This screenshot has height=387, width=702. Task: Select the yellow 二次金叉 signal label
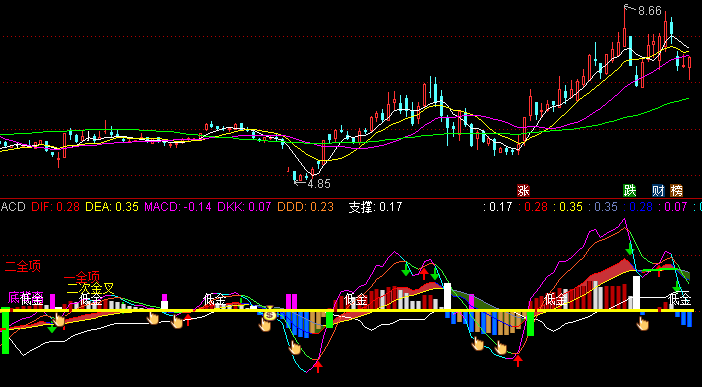click(x=90, y=288)
